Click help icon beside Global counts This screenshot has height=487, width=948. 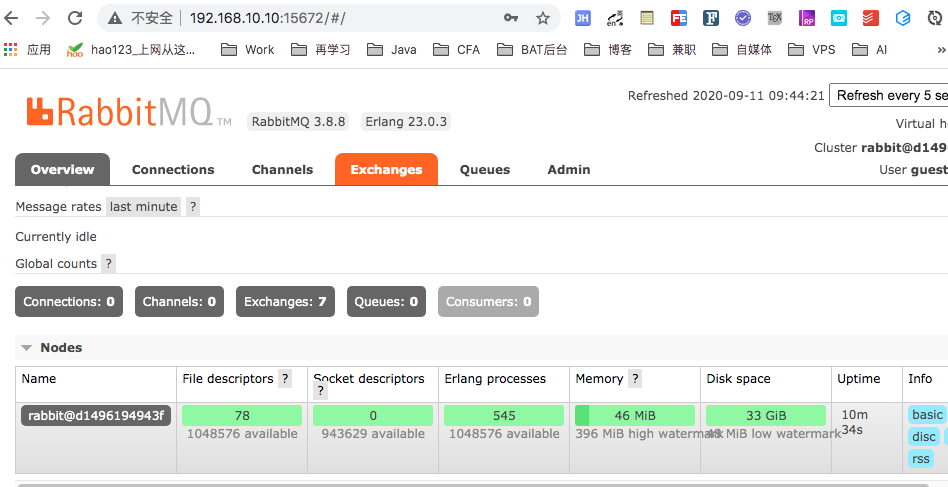[x=108, y=264]
